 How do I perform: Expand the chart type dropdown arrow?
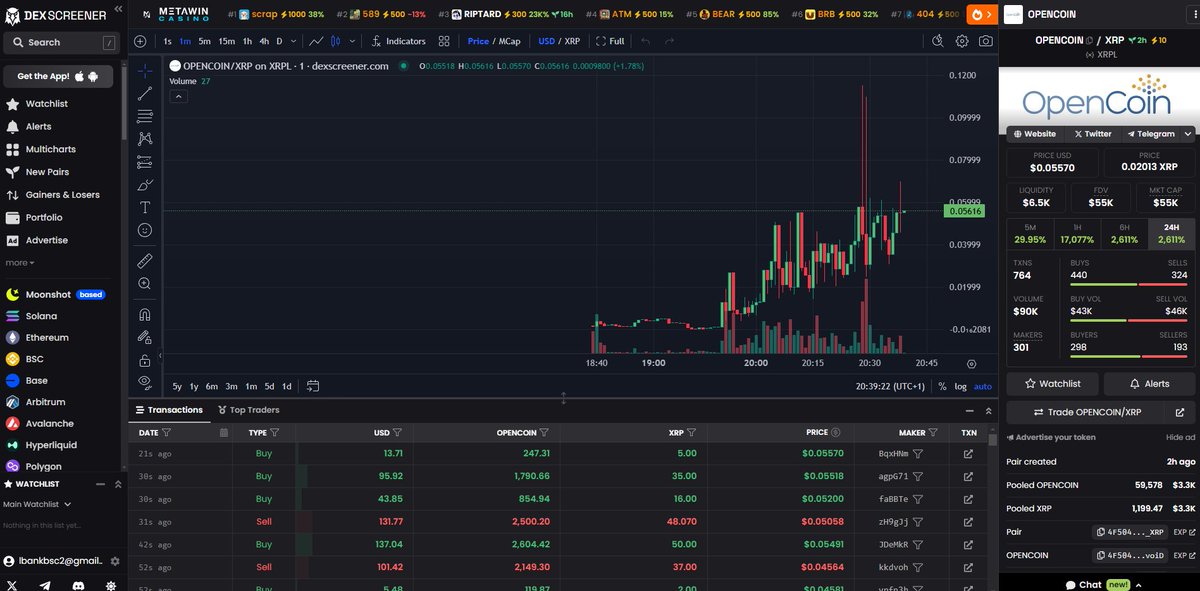(350, 41)
